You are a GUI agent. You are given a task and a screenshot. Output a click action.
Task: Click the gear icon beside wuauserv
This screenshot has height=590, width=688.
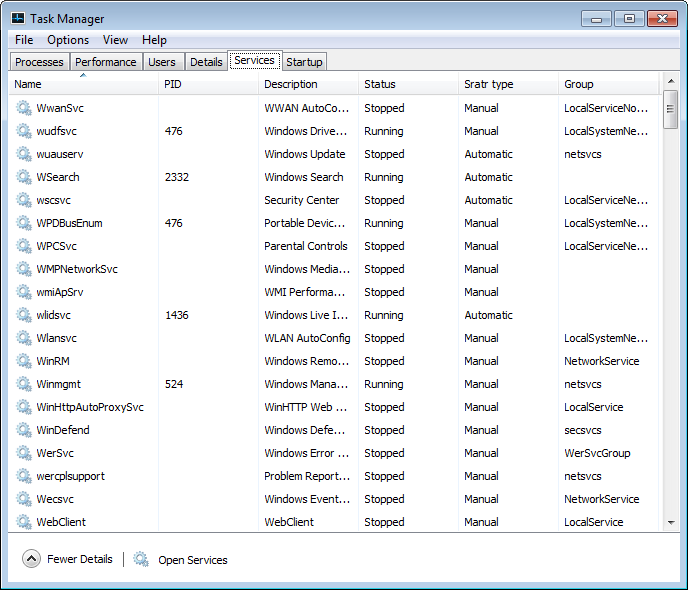click(x=24, y=154)
